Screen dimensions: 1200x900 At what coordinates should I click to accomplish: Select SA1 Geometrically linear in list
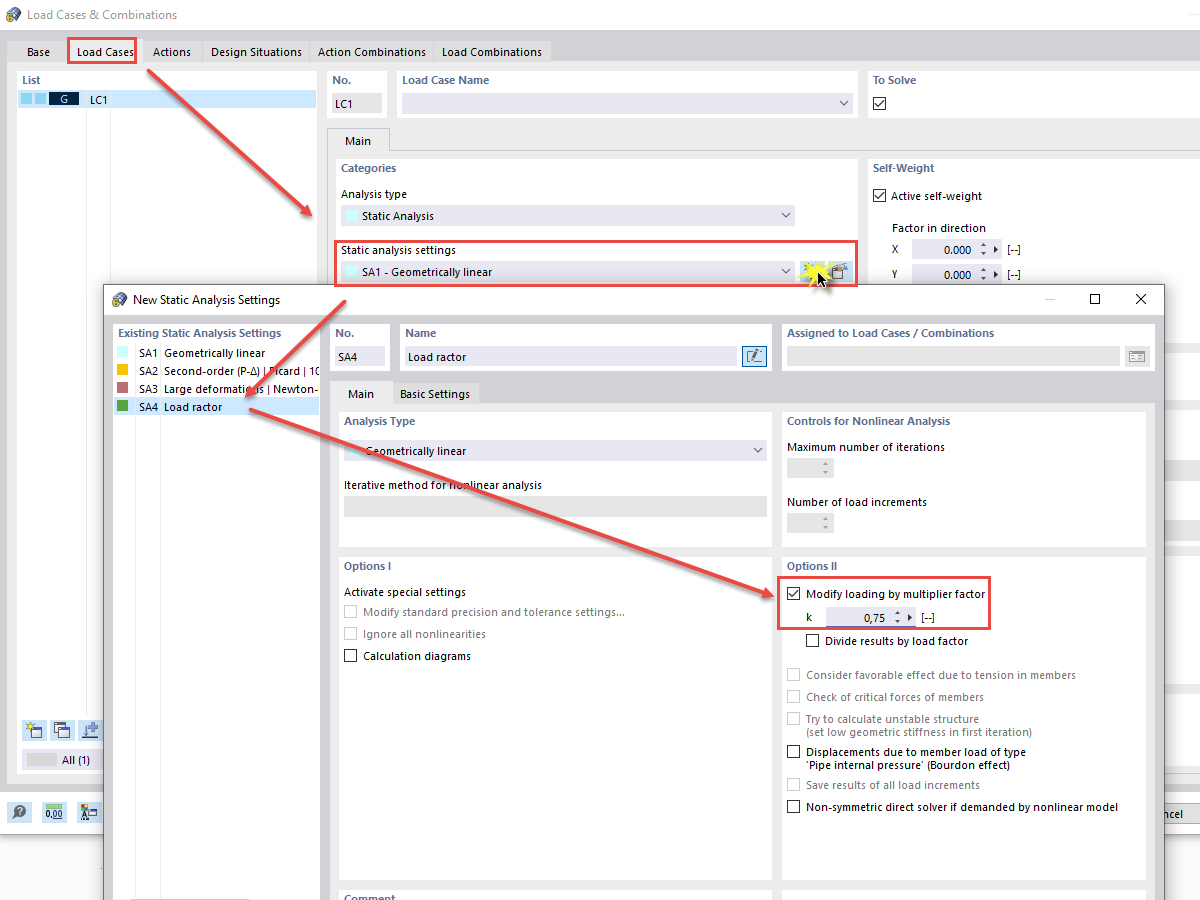(216, 353)
